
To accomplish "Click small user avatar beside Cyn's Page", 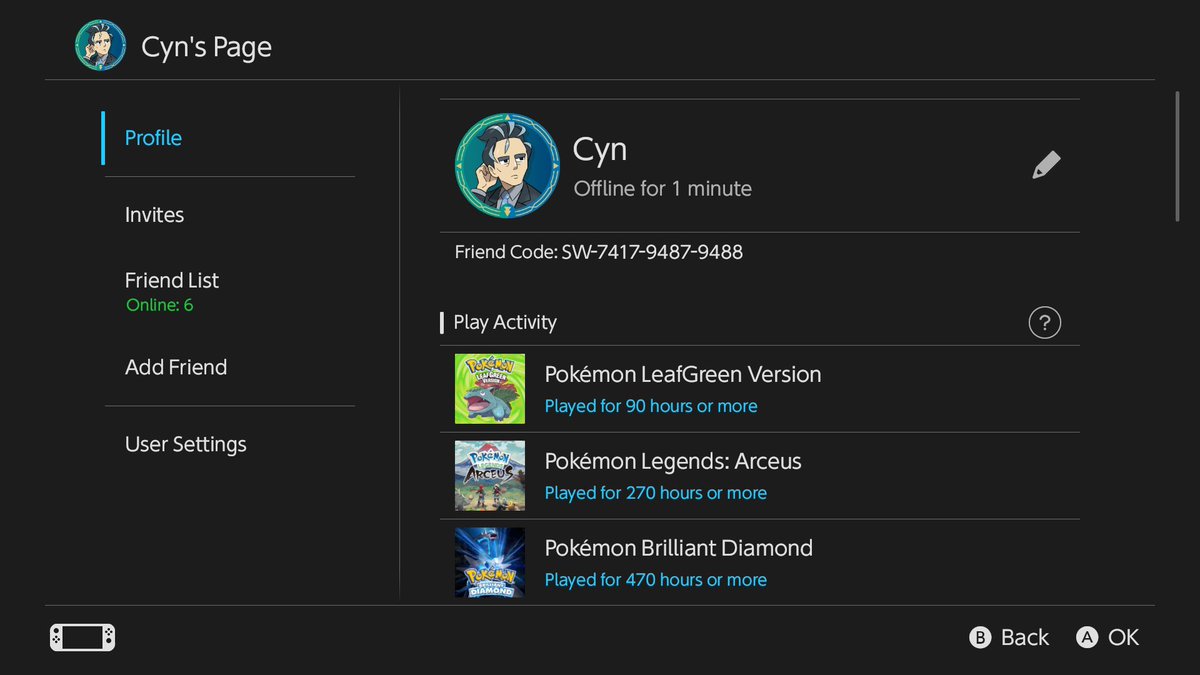I will 100,46.
